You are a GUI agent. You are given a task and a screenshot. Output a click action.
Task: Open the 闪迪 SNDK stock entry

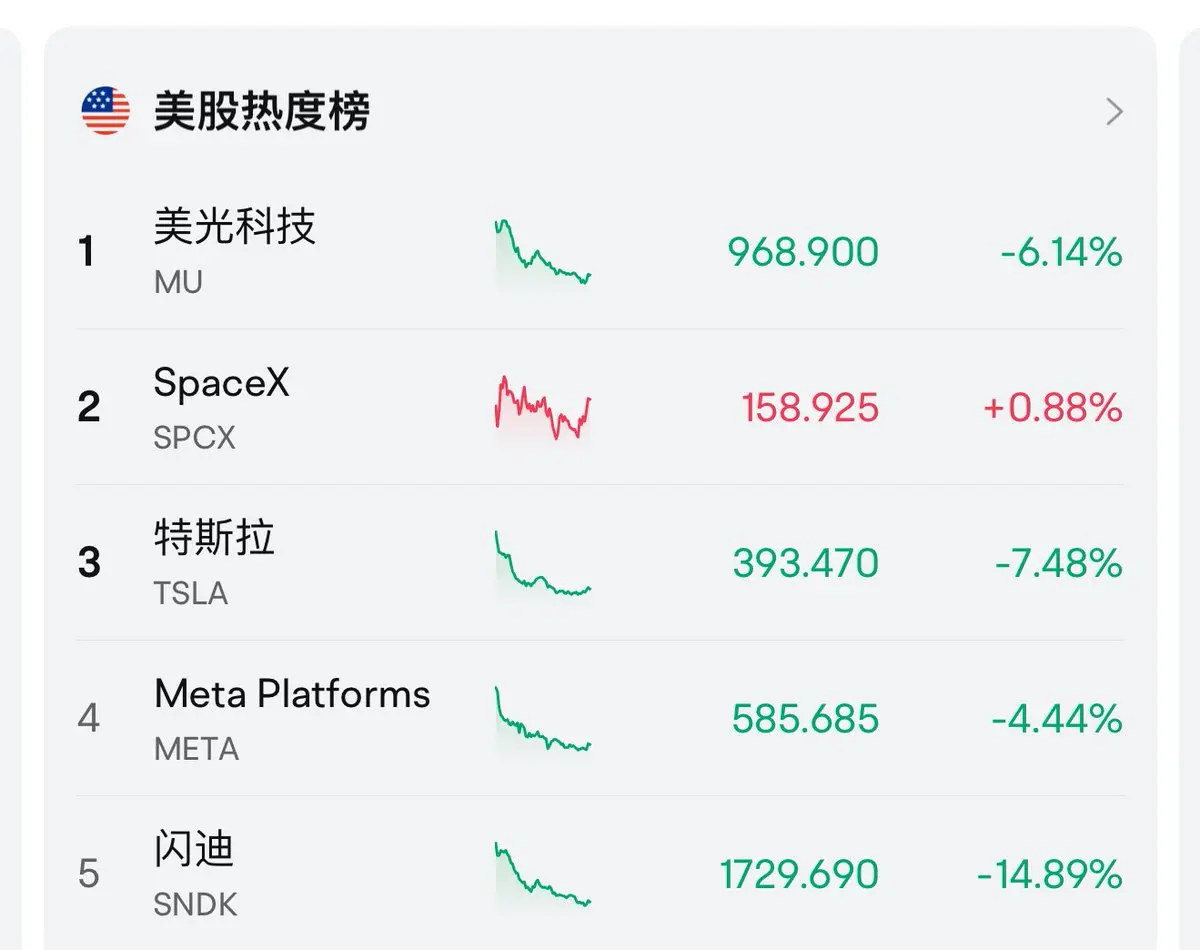click(600, 874)
